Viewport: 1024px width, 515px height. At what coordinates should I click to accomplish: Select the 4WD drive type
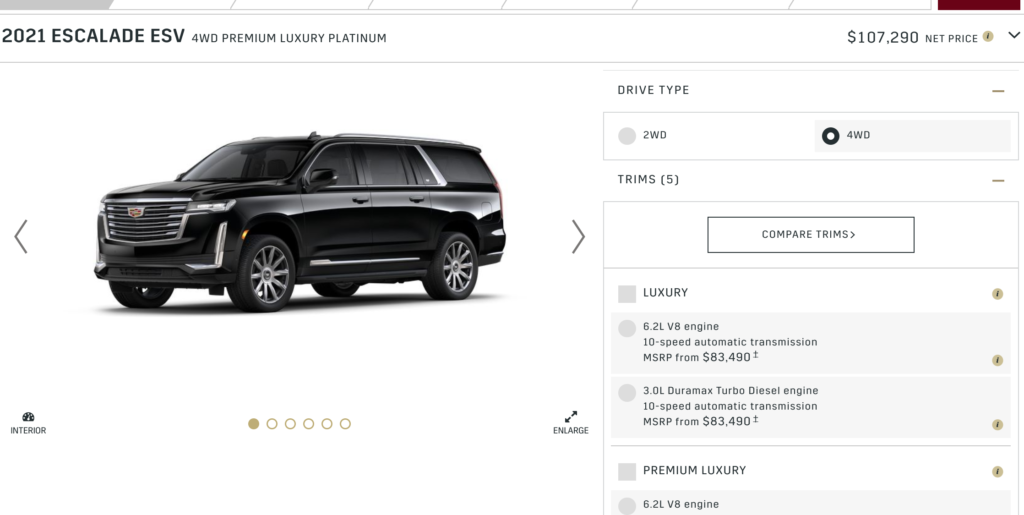[830, 136]
